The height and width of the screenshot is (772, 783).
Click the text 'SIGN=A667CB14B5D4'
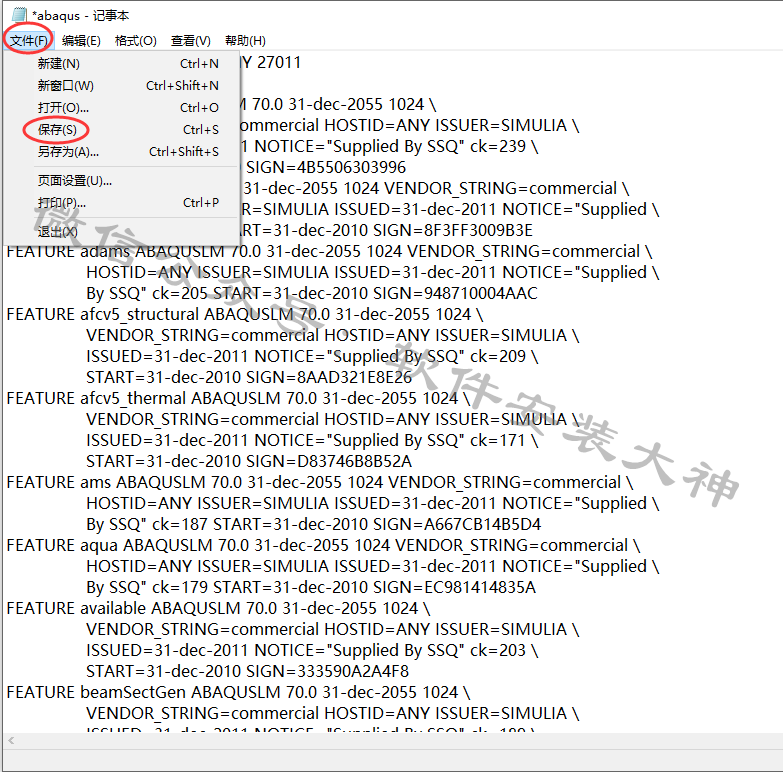pos(457,524)
